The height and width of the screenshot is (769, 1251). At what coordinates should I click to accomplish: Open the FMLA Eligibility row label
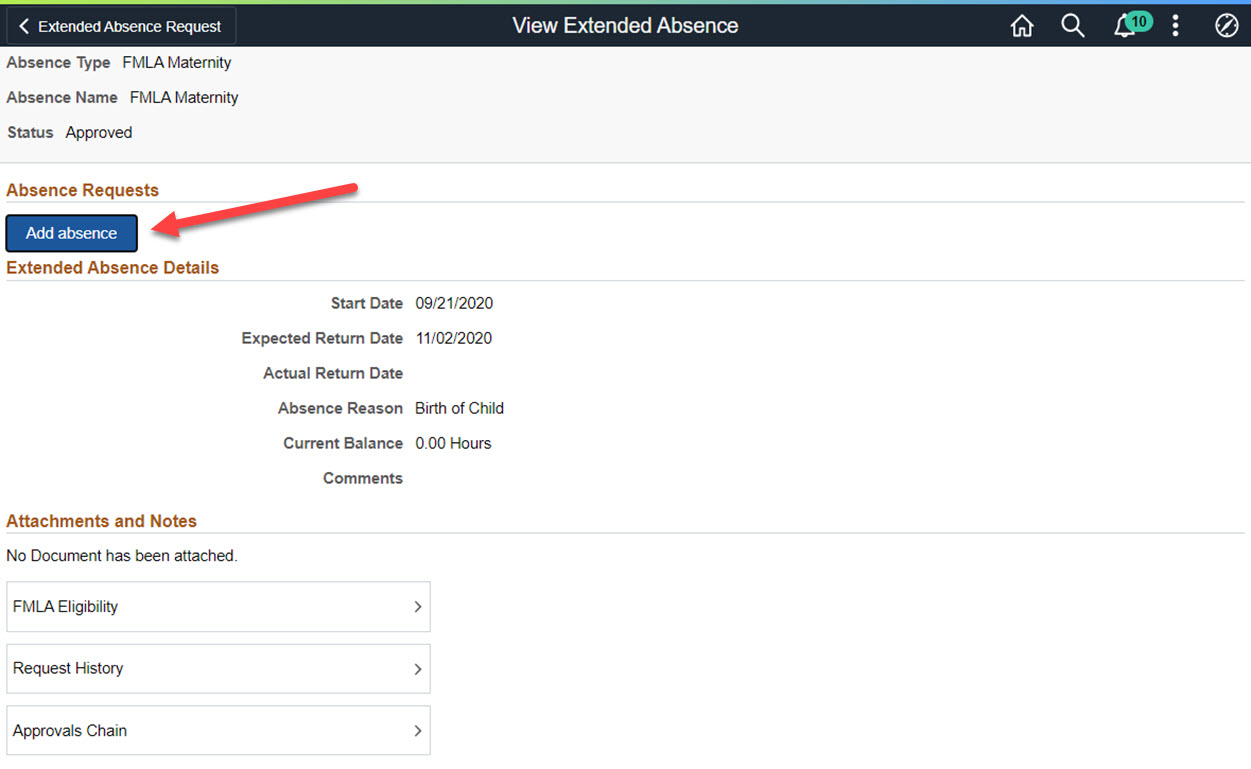click(x=66, y=607)
